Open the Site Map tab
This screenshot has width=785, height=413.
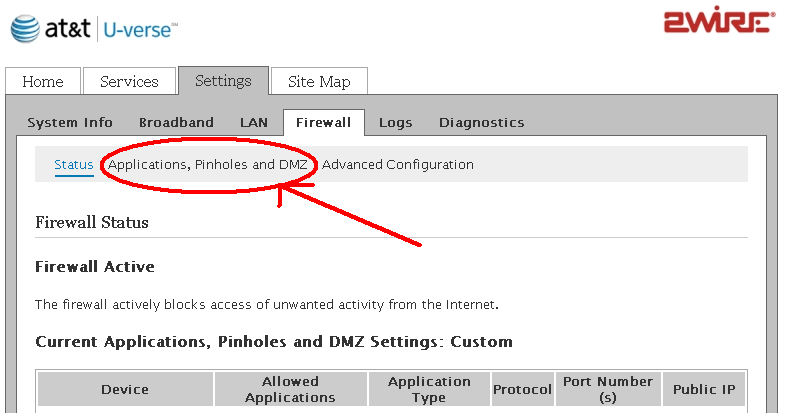click(319, 82)
